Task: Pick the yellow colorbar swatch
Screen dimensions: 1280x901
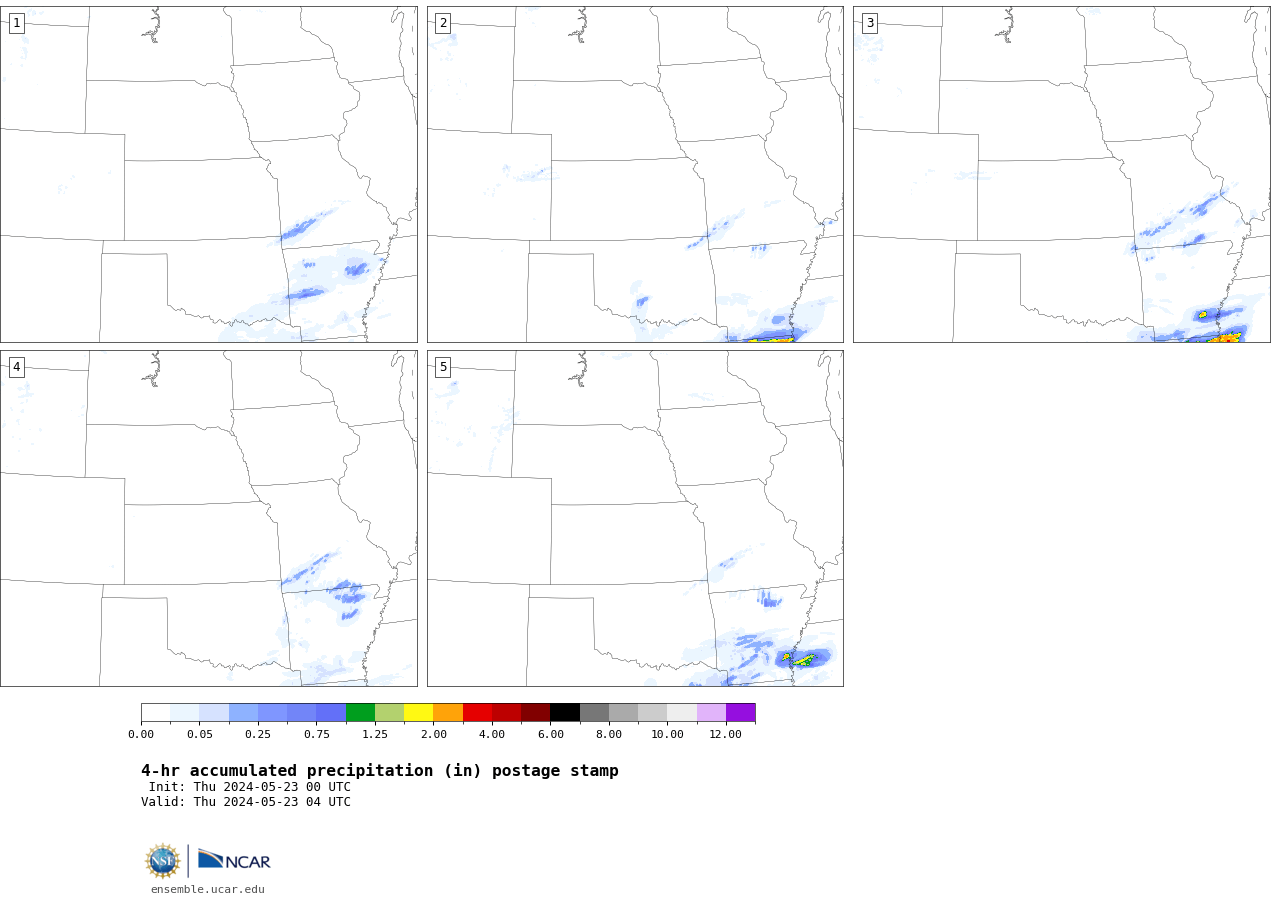Action: pos(419,713)
